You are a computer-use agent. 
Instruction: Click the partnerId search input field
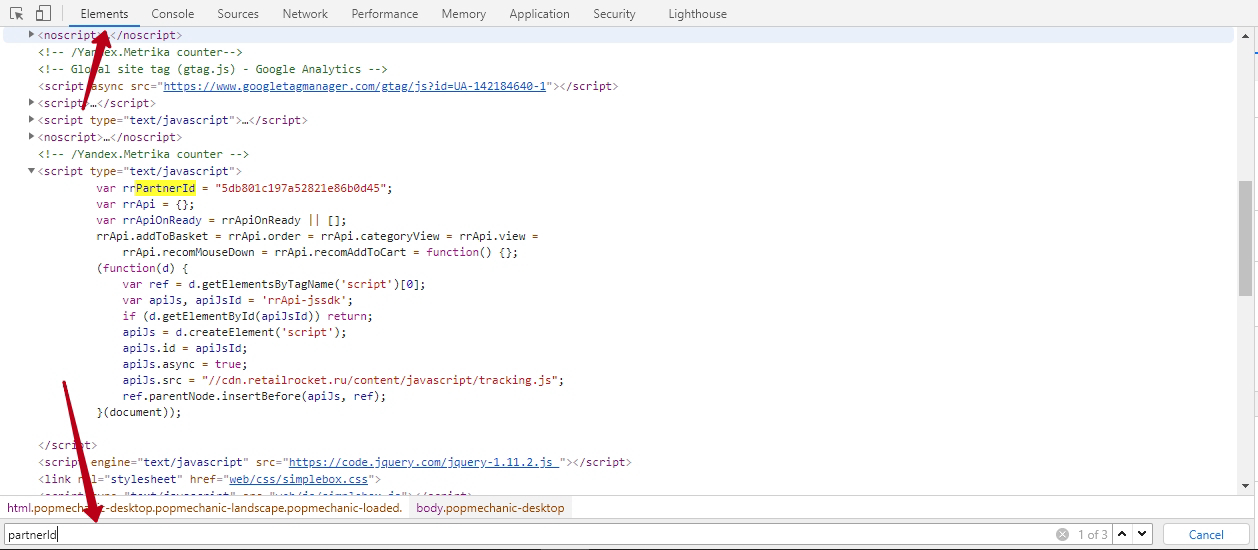pyautogui.click(x=500, y=534)
